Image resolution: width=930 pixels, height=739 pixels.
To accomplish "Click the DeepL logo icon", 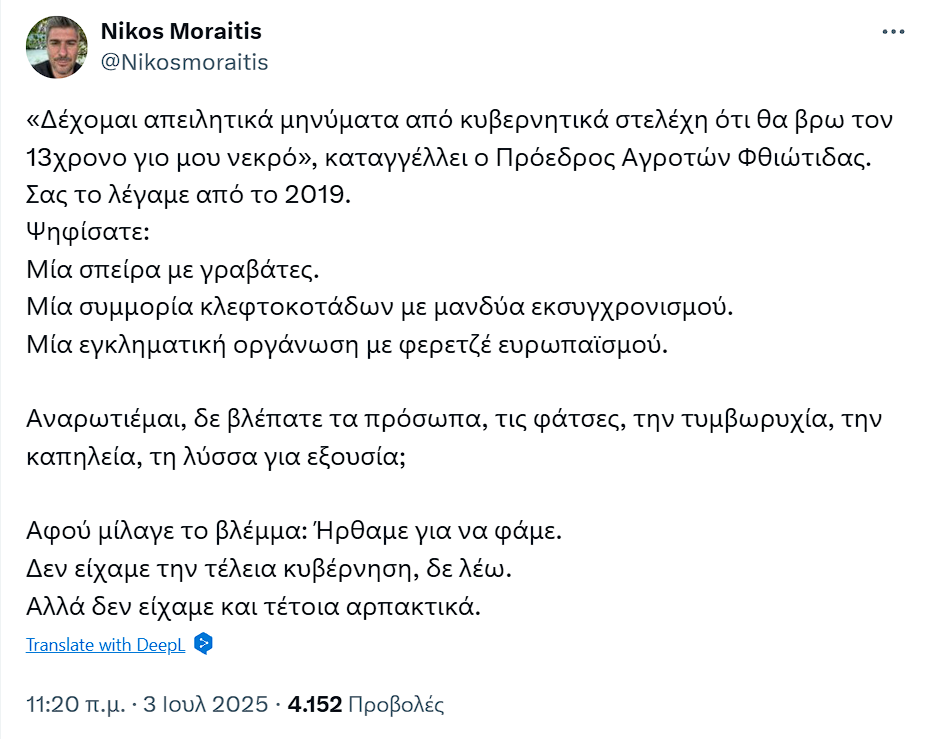I will click(203, 644).
